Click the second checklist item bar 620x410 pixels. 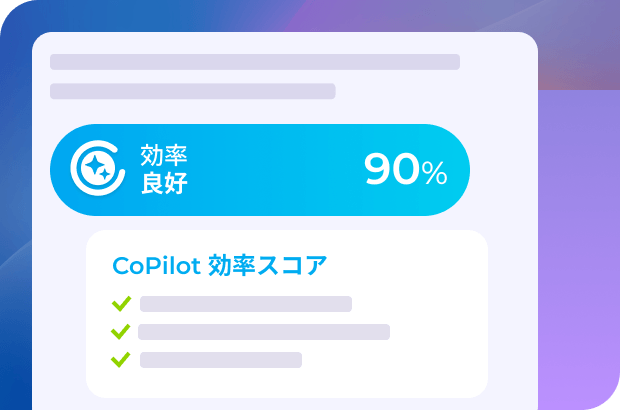point(264,332)
